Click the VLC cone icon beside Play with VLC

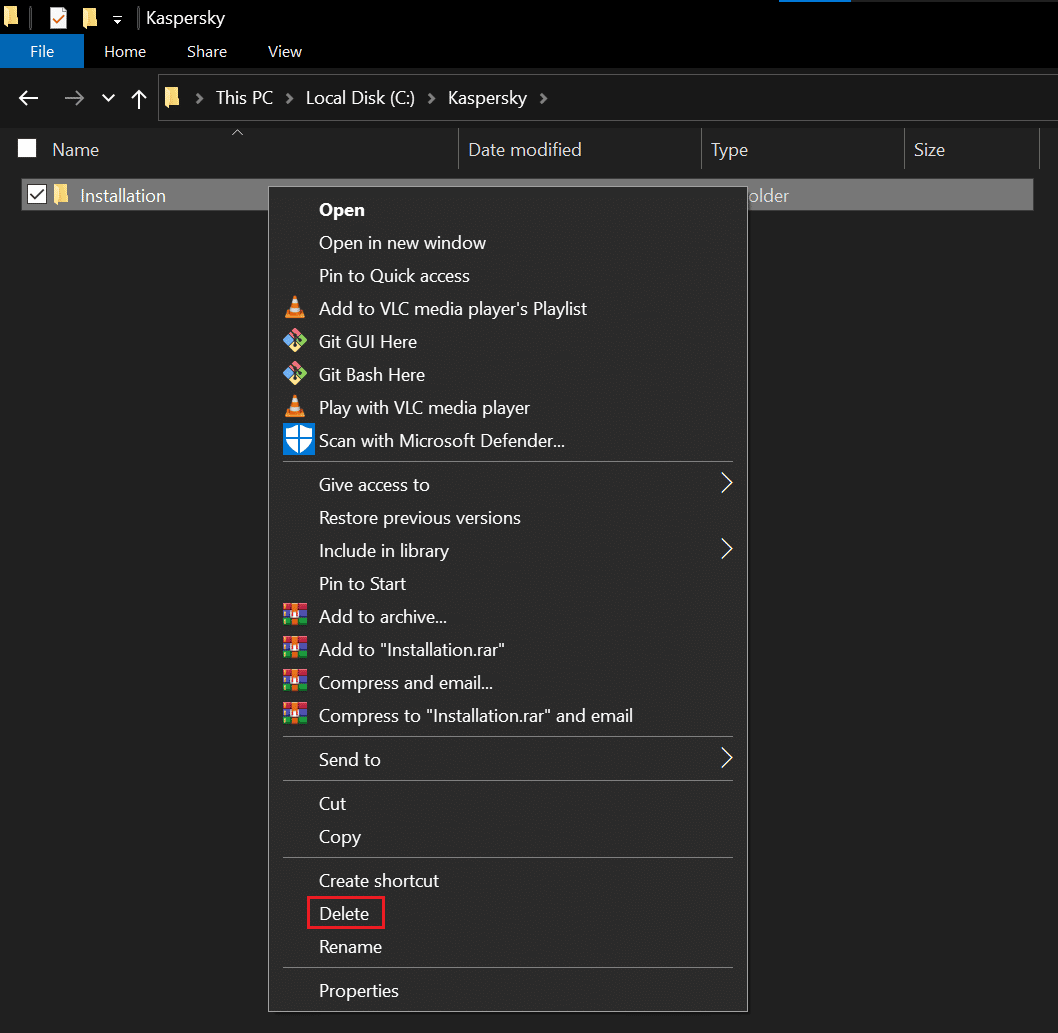pos(295,406)
